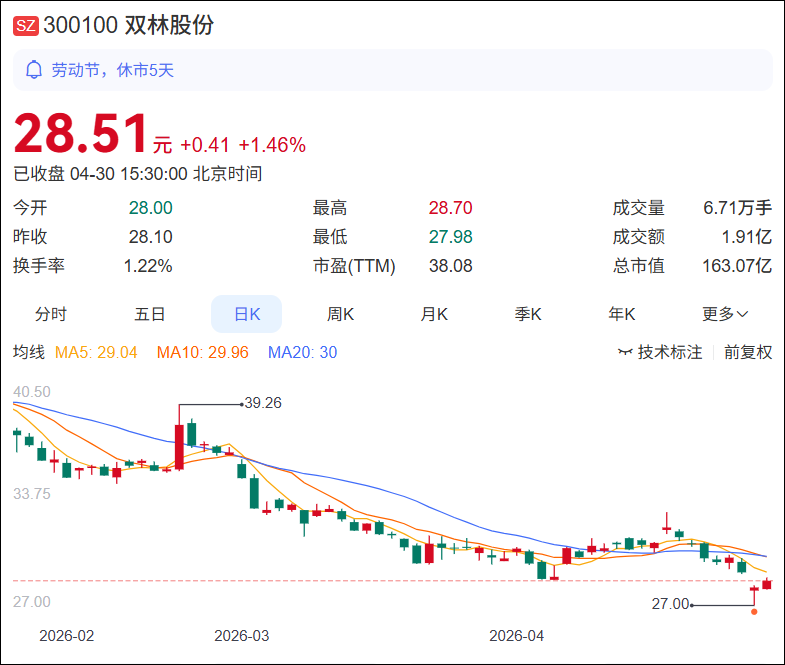Click the 2026-03 date axis label
The height and width of the screenshot is (665, 785).
coord(241,635)
